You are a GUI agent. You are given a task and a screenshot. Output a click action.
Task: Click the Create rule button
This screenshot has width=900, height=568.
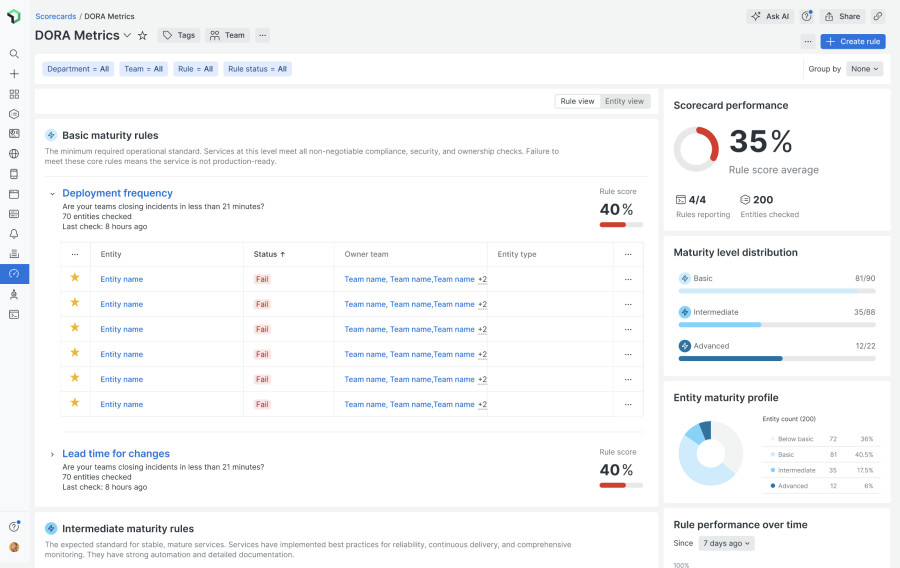[852, 41]
